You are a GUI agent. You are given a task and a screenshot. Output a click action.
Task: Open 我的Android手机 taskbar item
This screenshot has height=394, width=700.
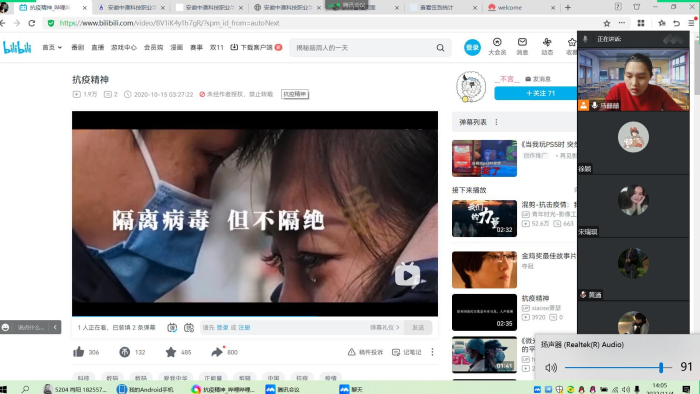[x=145, y=389]
